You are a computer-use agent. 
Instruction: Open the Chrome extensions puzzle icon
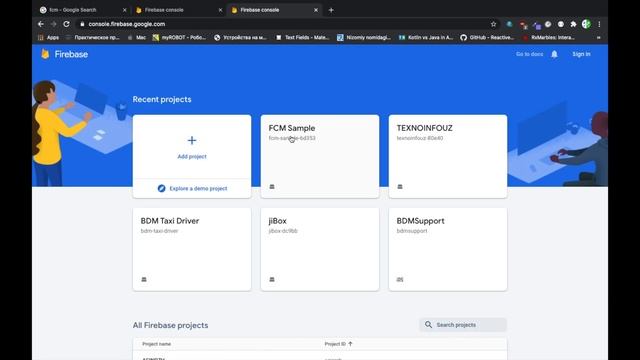tap(573, 24)
